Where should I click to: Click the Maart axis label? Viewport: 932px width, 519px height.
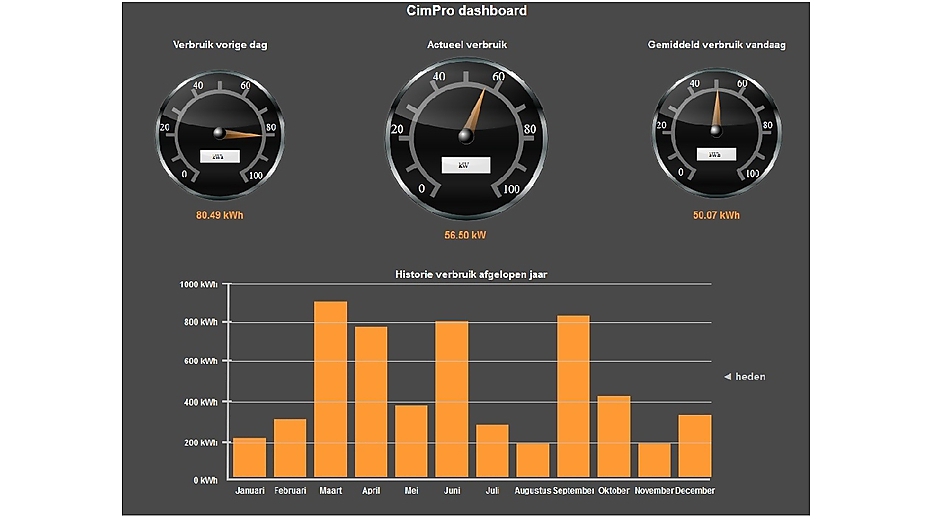tap(330, 491)
